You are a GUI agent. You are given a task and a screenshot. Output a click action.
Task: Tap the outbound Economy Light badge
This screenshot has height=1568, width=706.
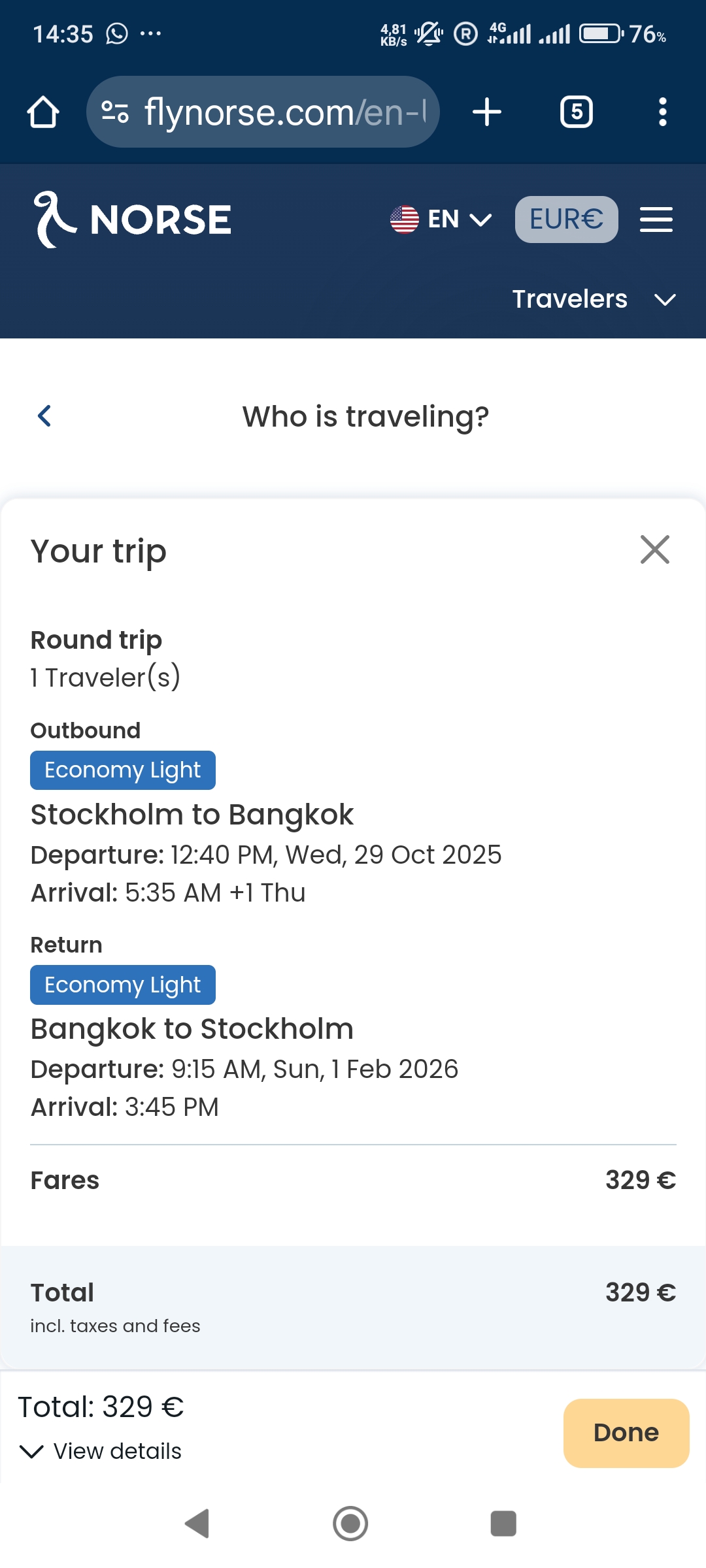[x=123, y=770]
